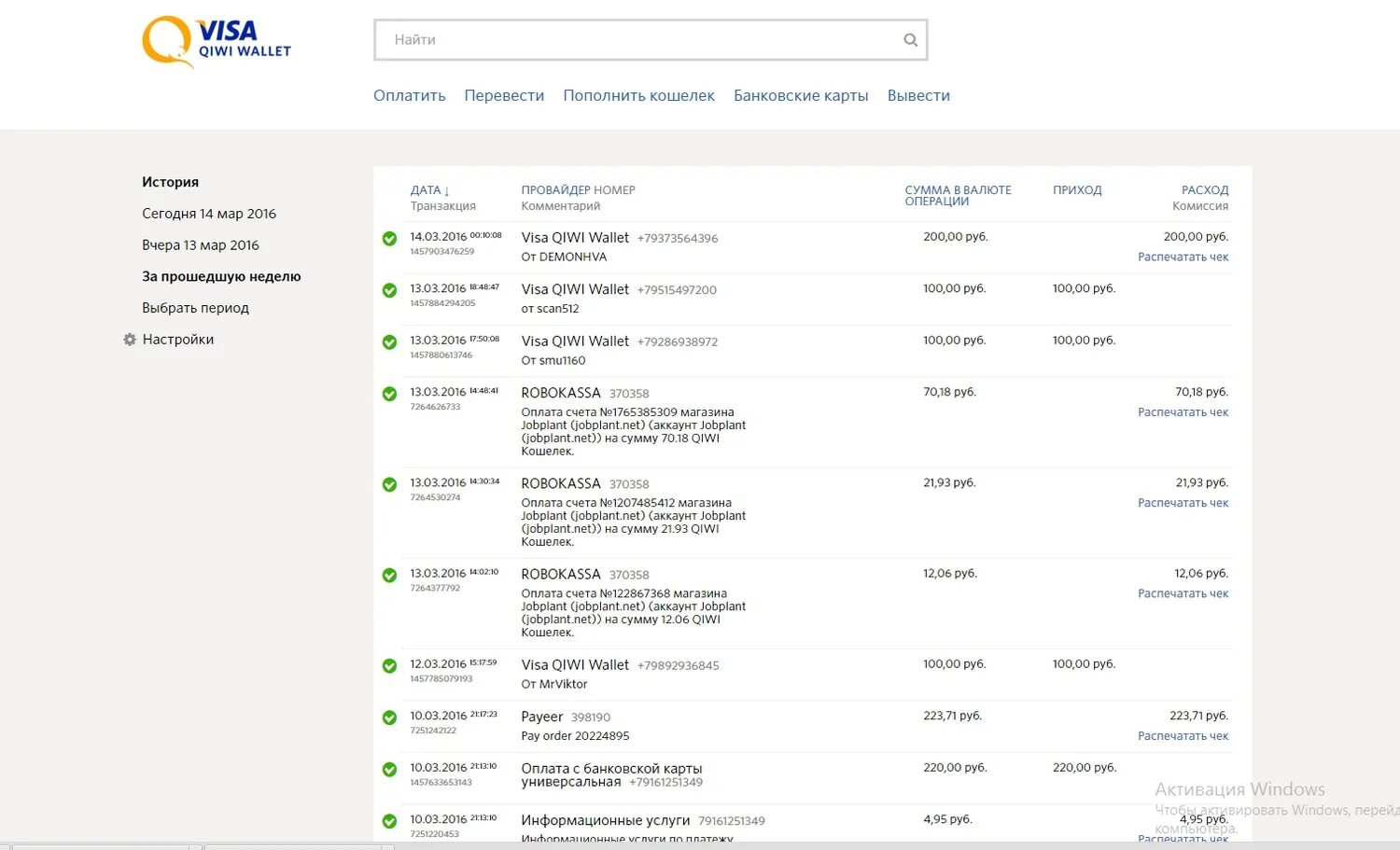Open the Вывести section

point(918,95)
